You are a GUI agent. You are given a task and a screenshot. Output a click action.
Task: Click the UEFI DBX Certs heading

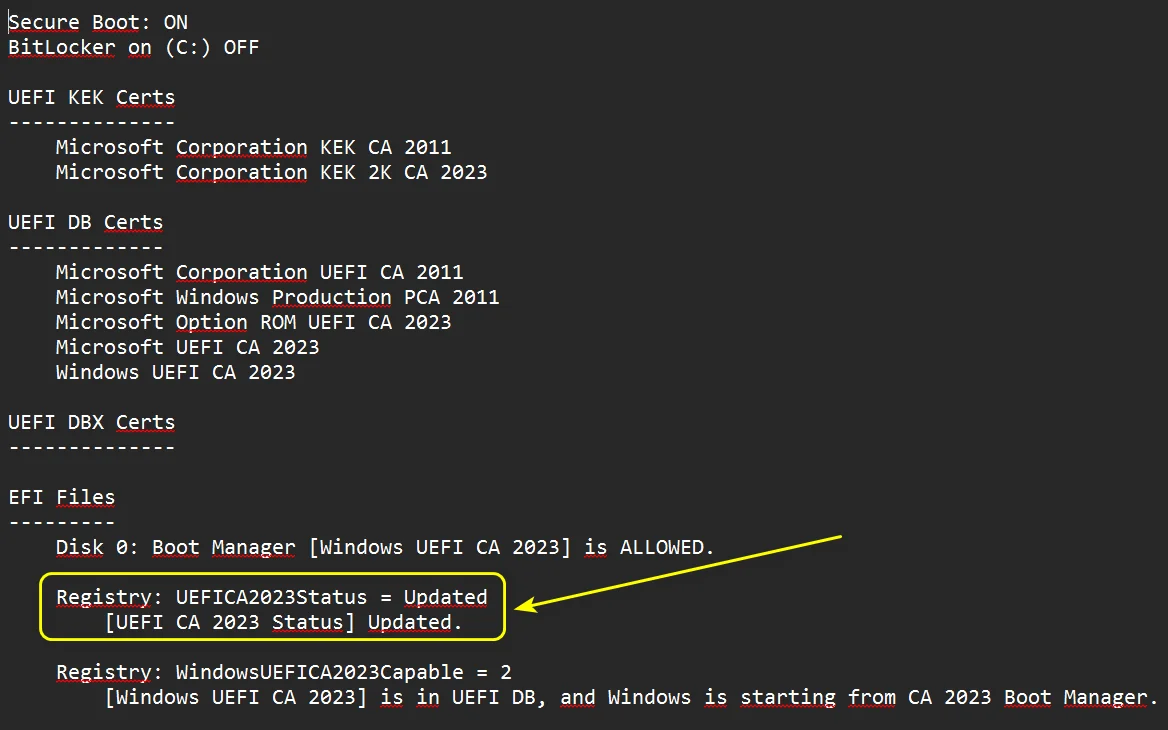(x=92, y=422)
